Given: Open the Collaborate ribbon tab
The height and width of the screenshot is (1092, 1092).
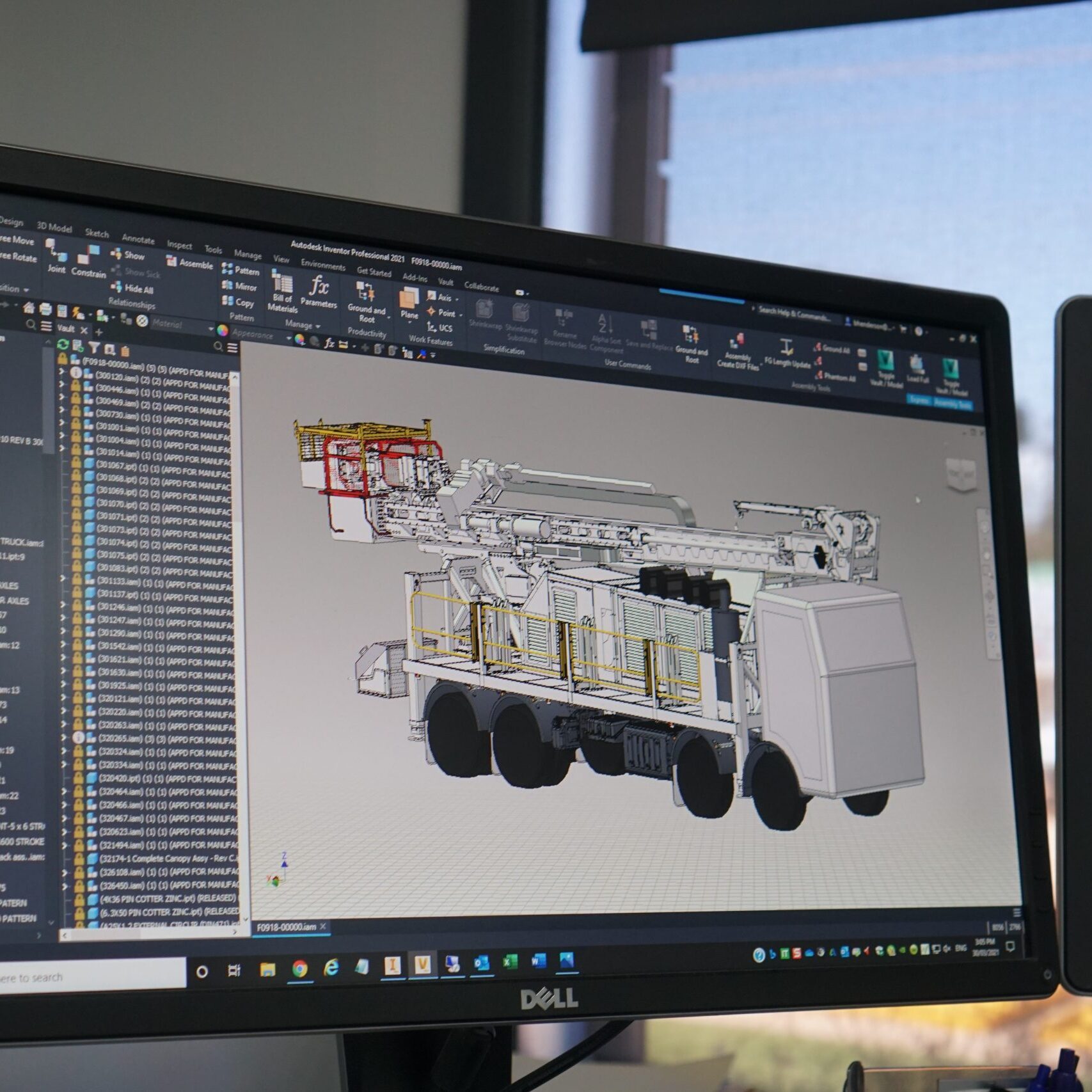Looking at the screenshot, I should [x=482, y=287].
